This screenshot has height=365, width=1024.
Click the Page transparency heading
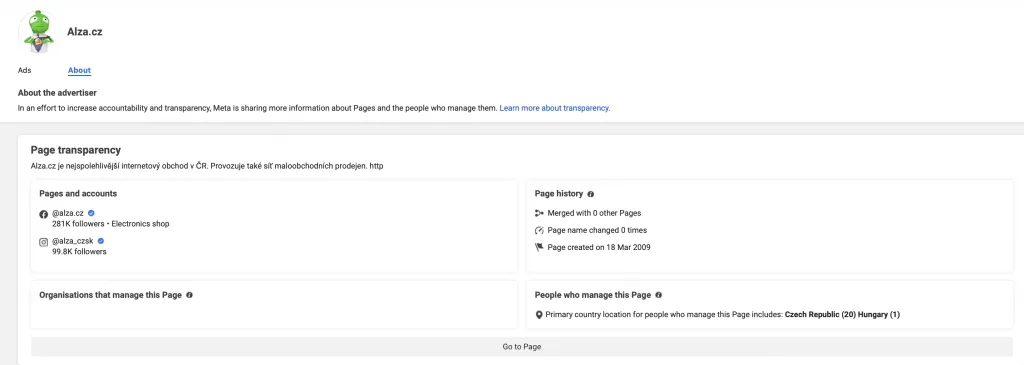point(76,150)
